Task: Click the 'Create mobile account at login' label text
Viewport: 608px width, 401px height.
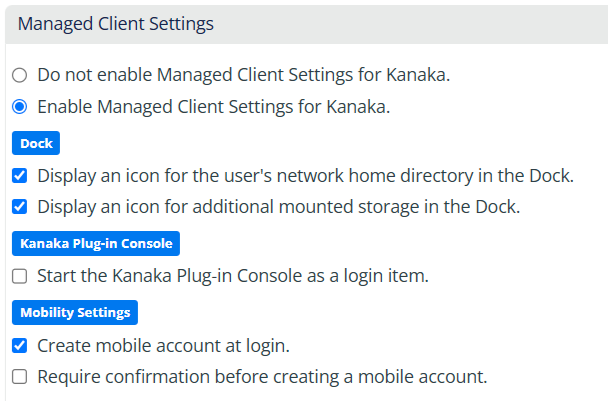Action: point(163,346)
